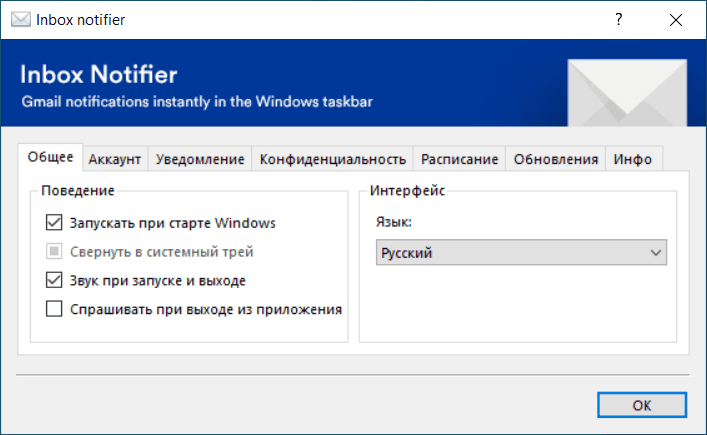The image size is (707, 435).
Task: Toggle Свернуть в системный трей checkbox
Action: pyautogui.click(x=54, y=252)
